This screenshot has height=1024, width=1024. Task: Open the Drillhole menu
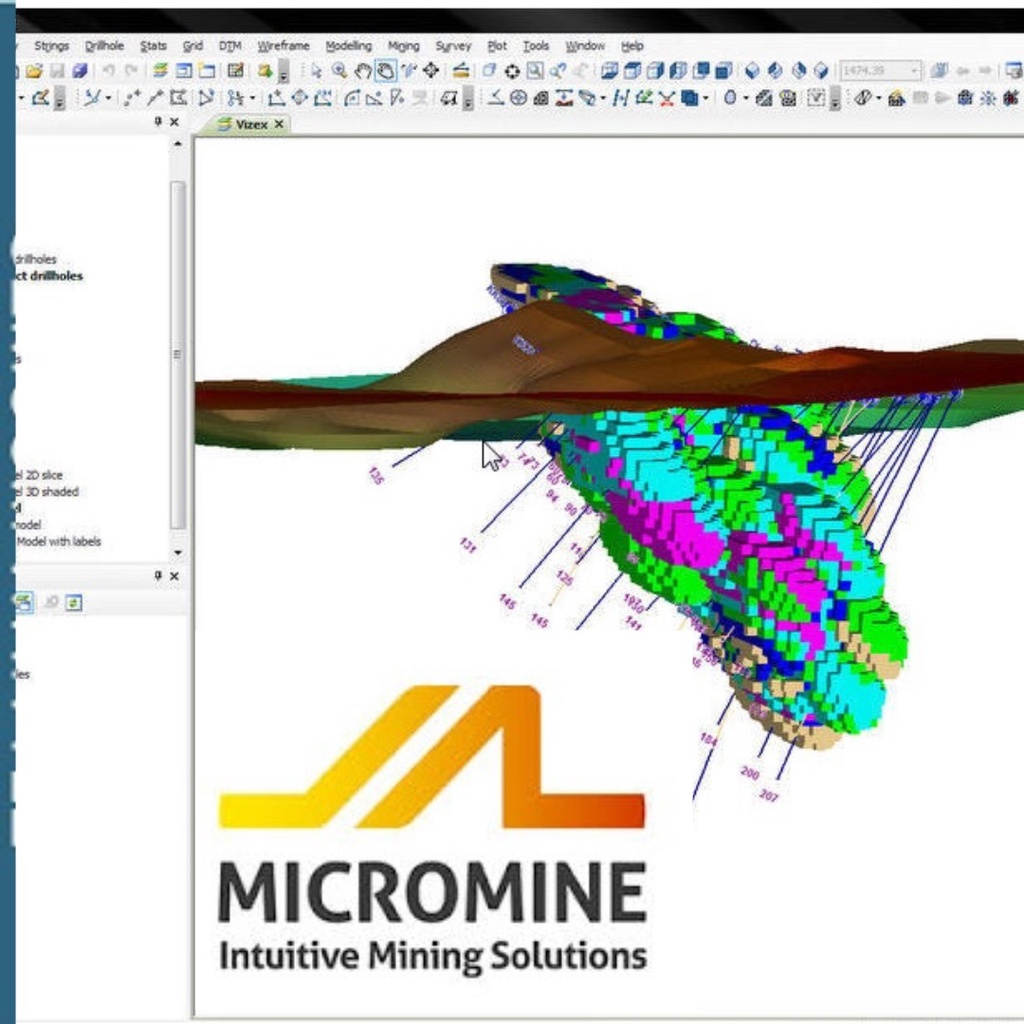click(104, 46)
